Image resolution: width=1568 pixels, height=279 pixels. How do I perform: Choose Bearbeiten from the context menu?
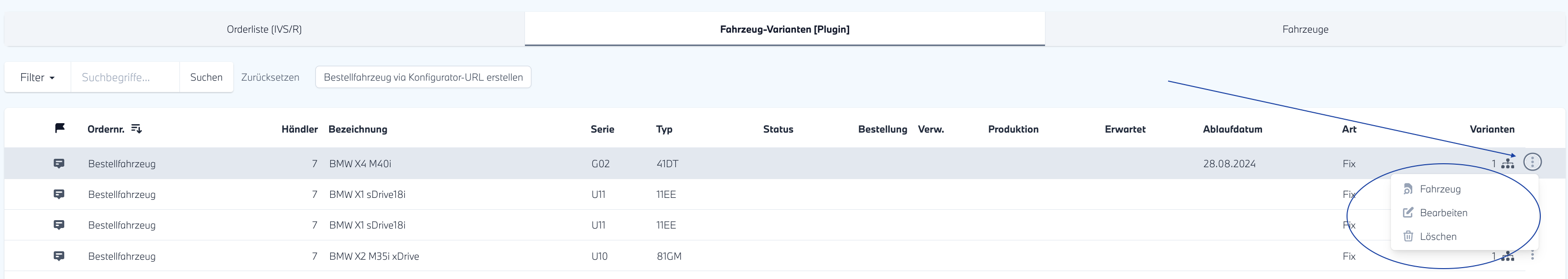click(x=1443, y=213)
